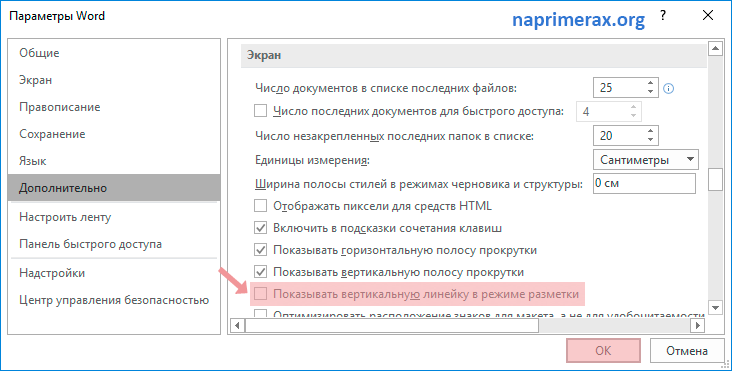This screenshot has width=732, height=371.
Task: Increase unpinned recent folders count from 20
Action: [651, 131]
